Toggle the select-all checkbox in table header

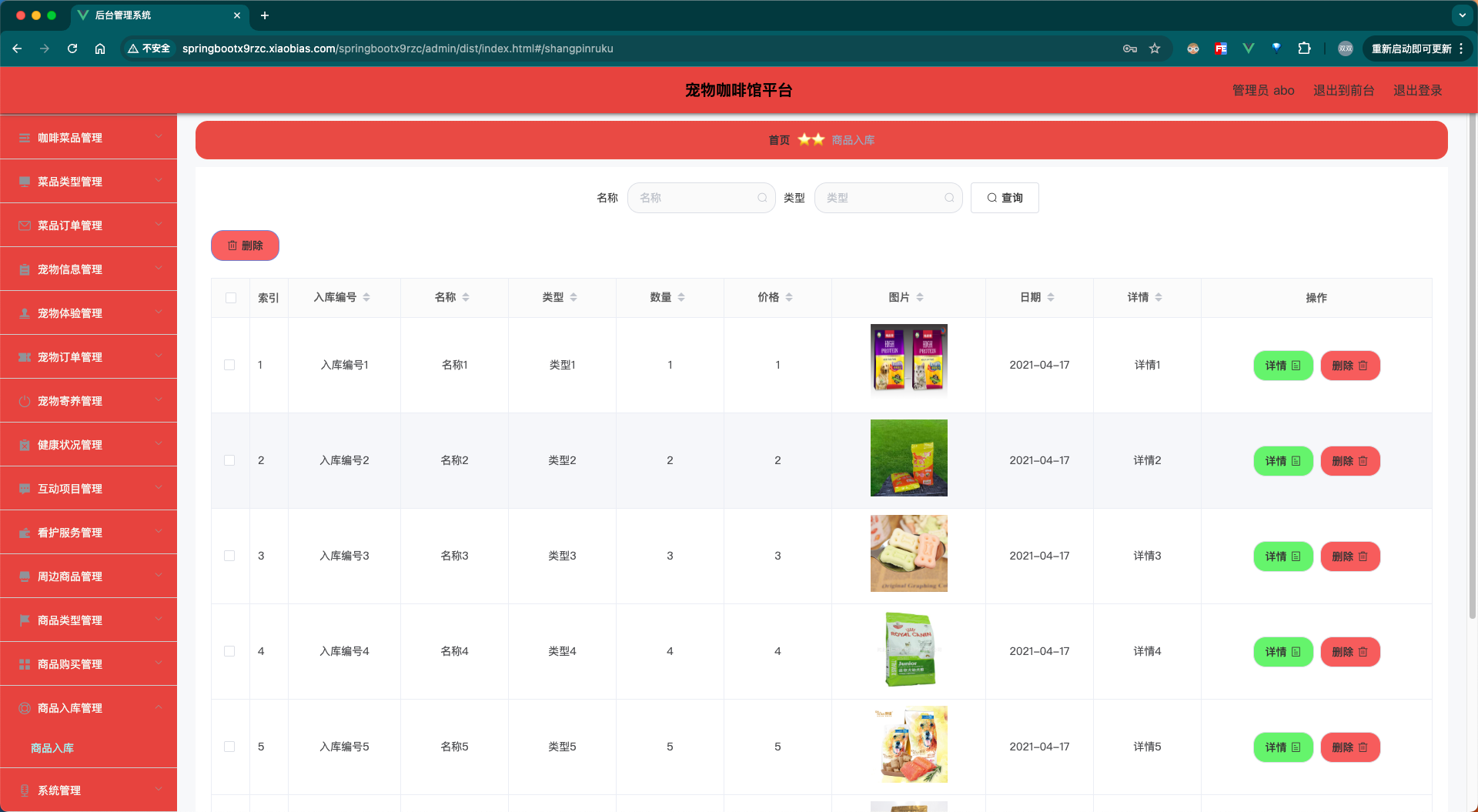231,298
